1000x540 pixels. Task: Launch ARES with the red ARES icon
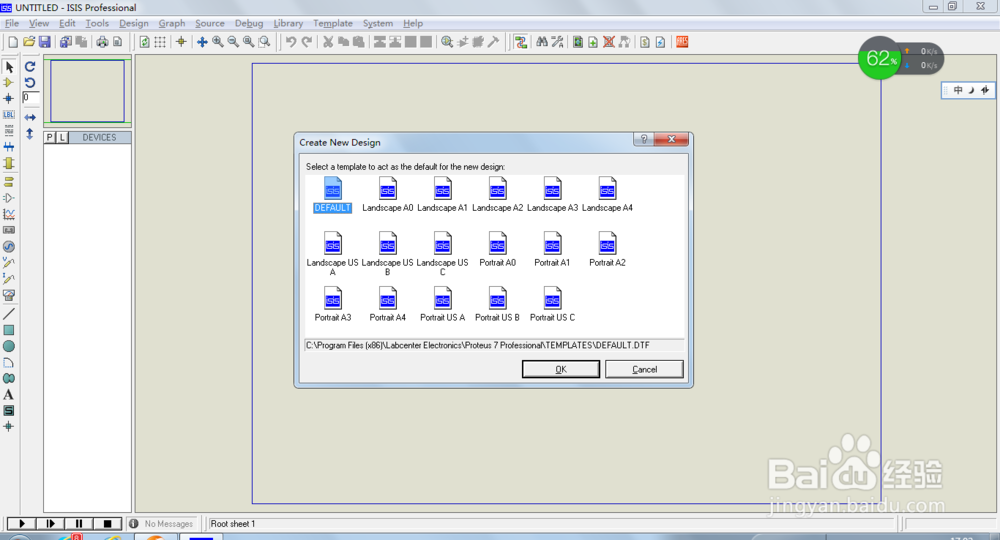[x=682, y=42]
